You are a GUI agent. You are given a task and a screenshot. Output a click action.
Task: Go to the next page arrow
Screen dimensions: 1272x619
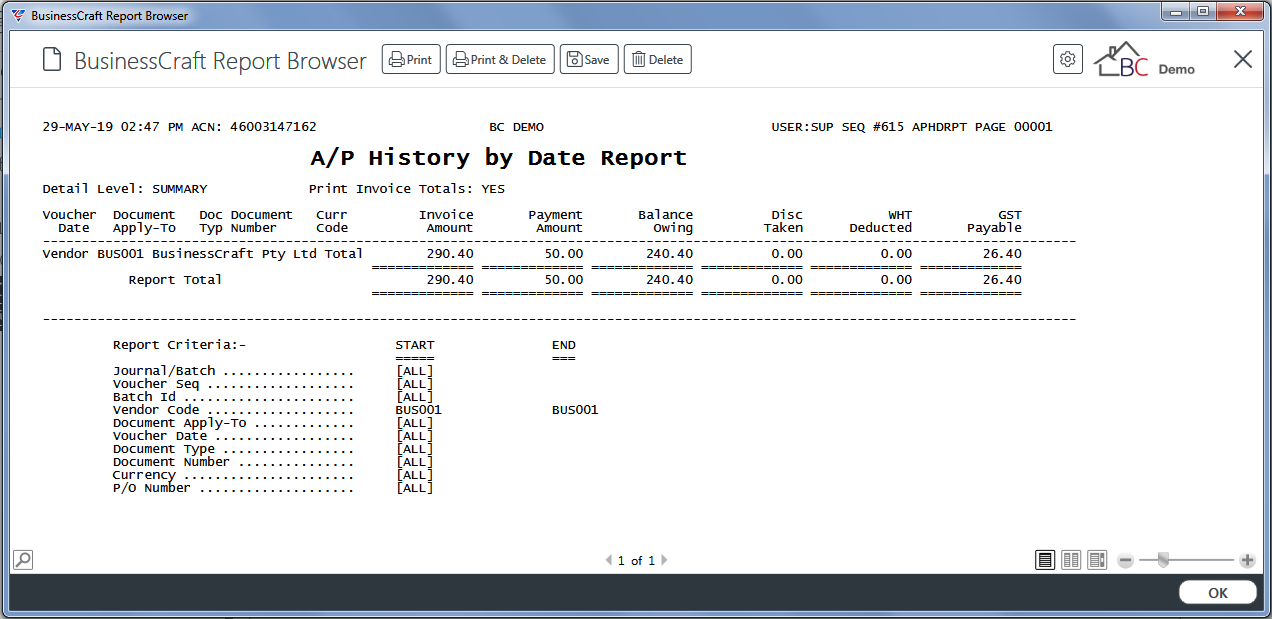664,561
